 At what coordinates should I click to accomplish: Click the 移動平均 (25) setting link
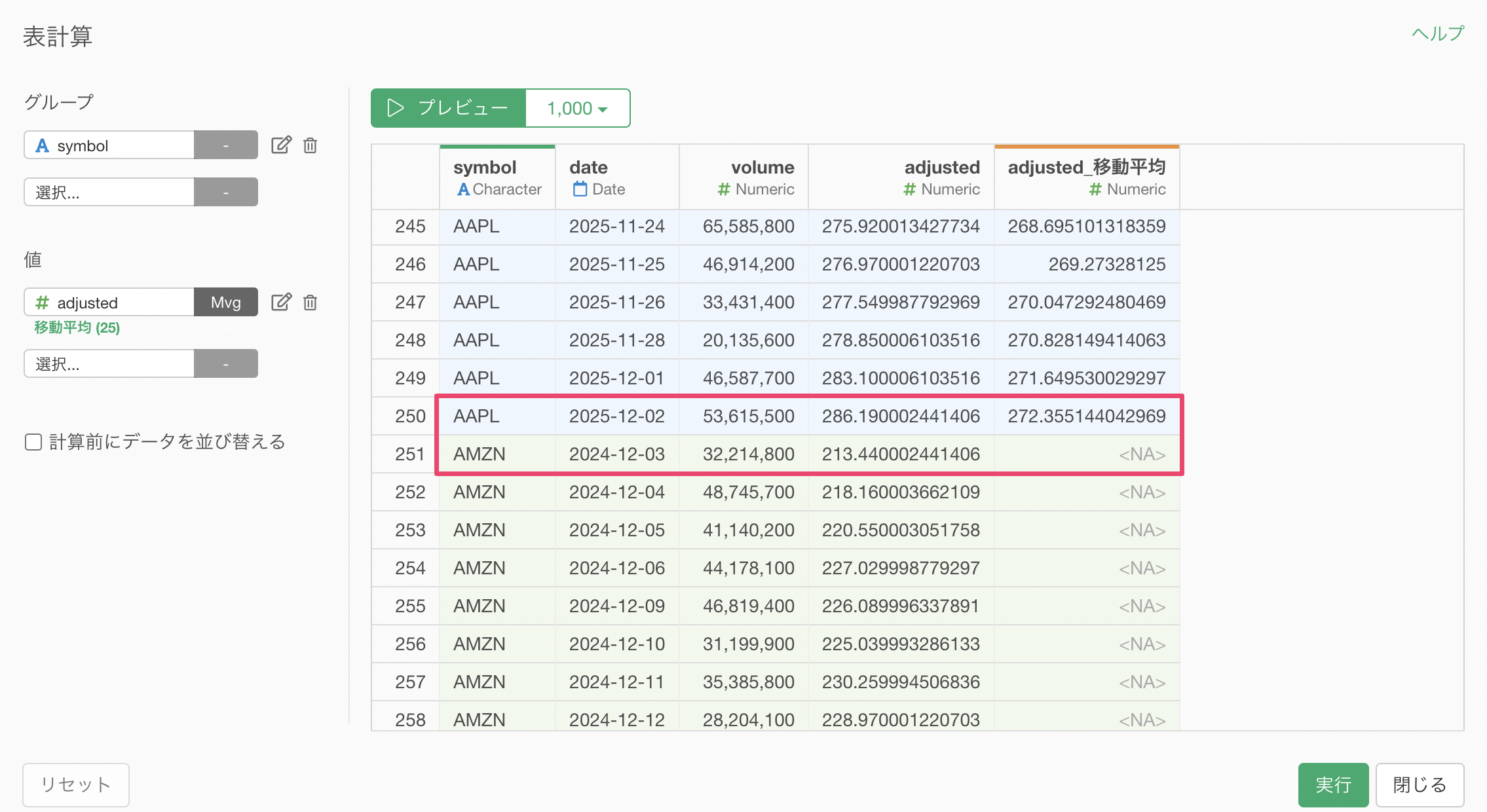[77, 327]
